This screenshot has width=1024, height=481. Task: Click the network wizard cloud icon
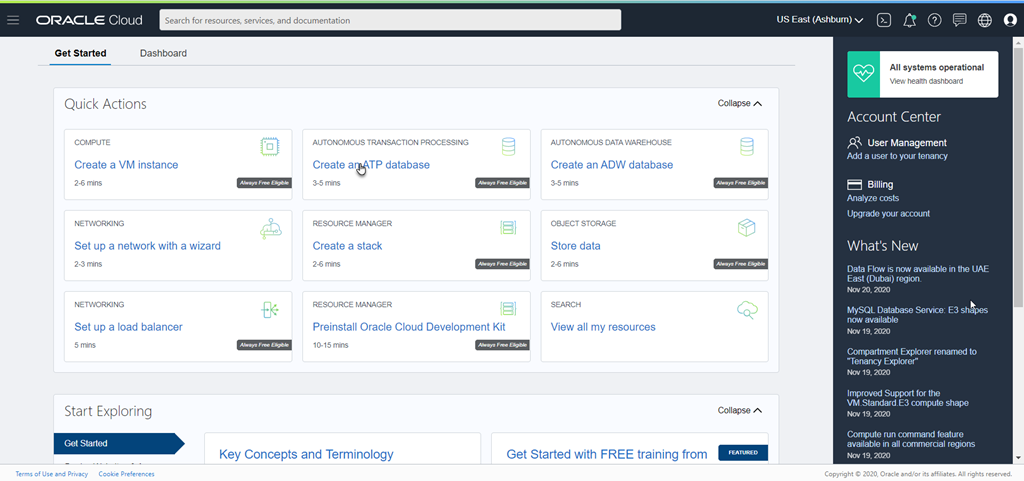pos(270,228)
